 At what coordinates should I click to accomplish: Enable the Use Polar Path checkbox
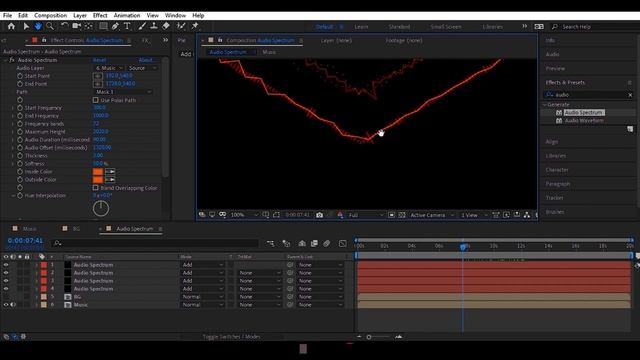(96, 100)
